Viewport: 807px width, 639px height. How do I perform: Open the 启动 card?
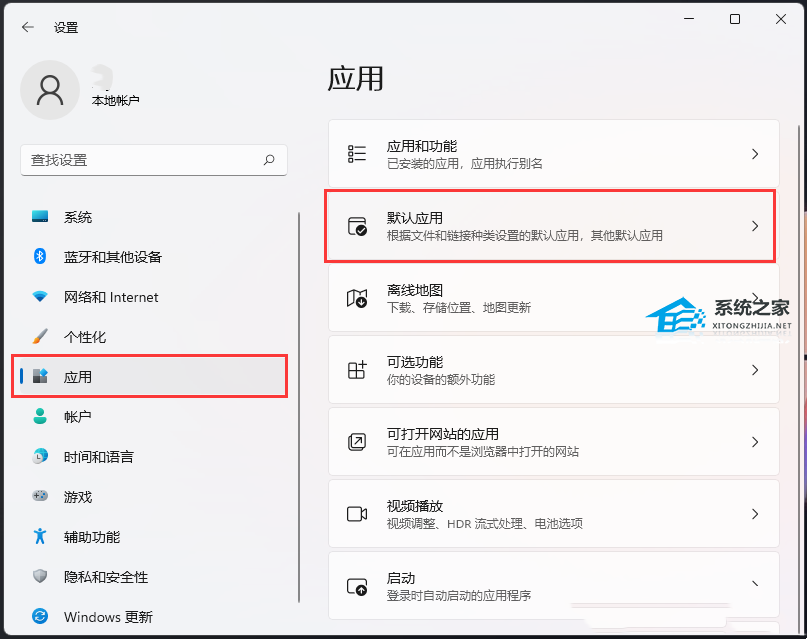[554, 585]
